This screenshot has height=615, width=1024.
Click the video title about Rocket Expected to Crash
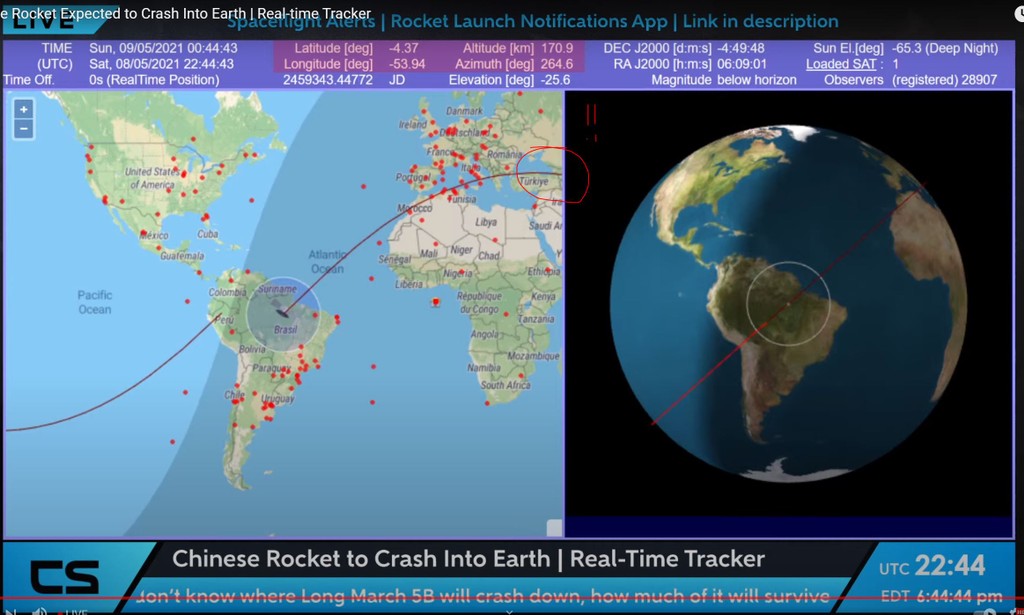(186, 13)
